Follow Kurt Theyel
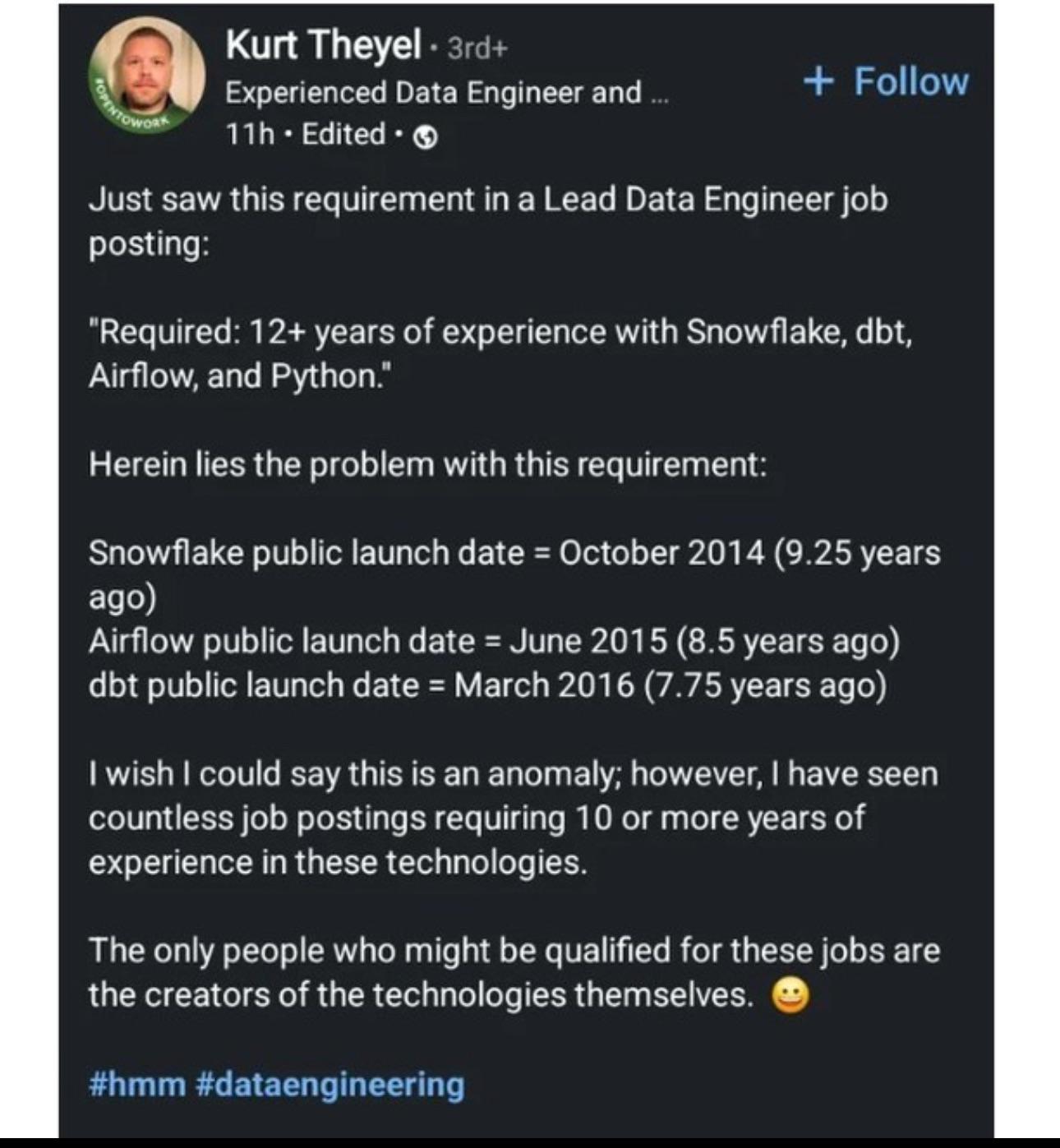This screenshot has width=1060, height=1148. pos(910,81)
